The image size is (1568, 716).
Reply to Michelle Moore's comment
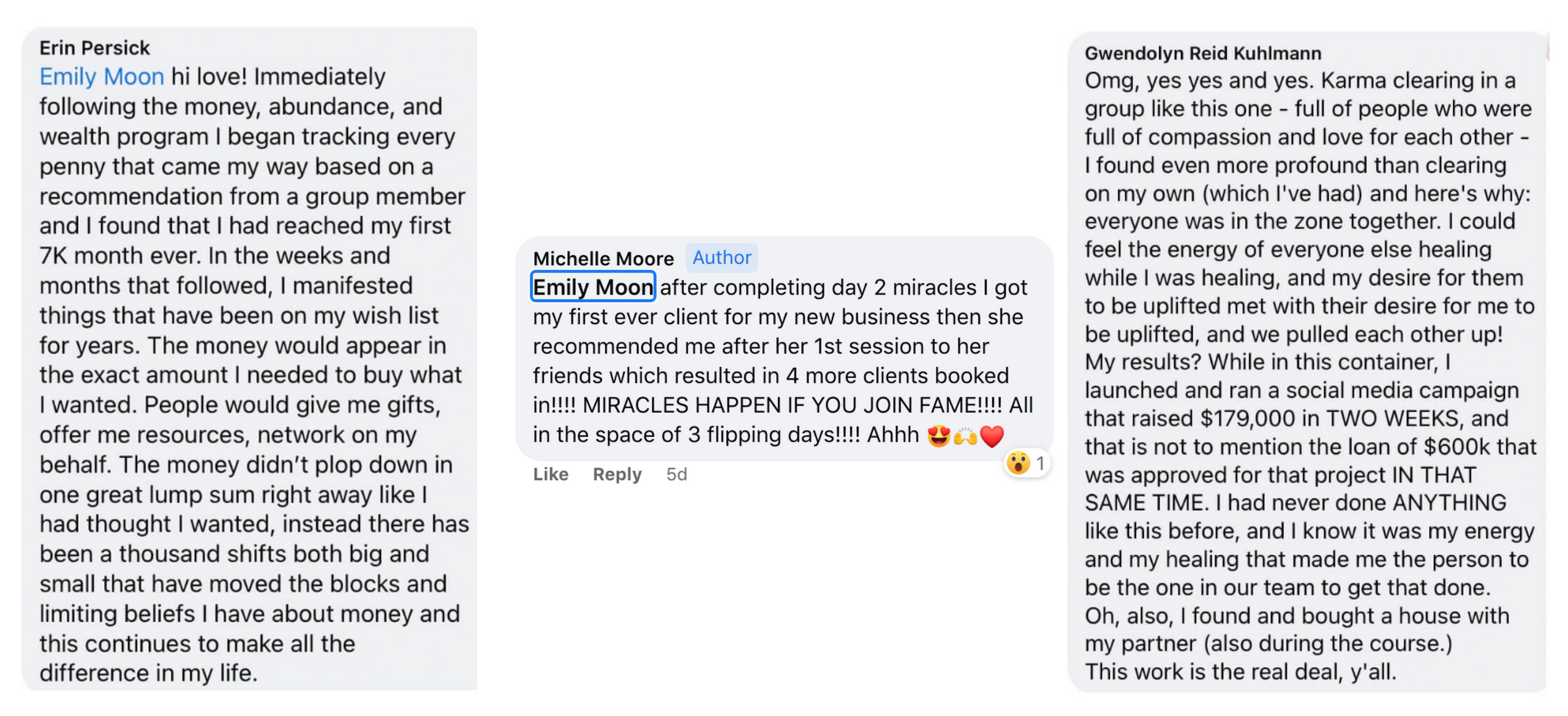[616, 474]
